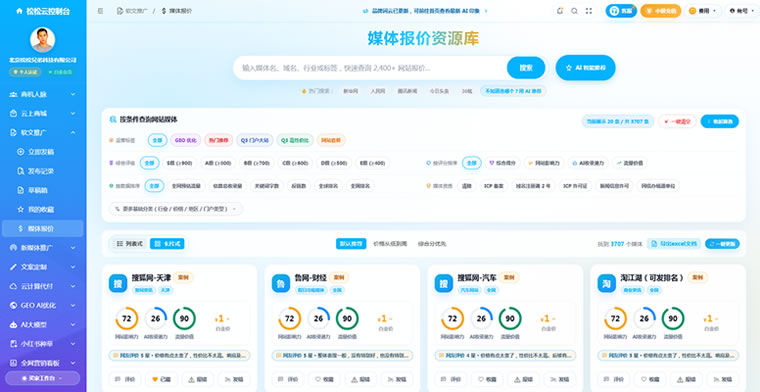Click the 鲁 logo on the 鲁网-财经 card

coord(281,283)
